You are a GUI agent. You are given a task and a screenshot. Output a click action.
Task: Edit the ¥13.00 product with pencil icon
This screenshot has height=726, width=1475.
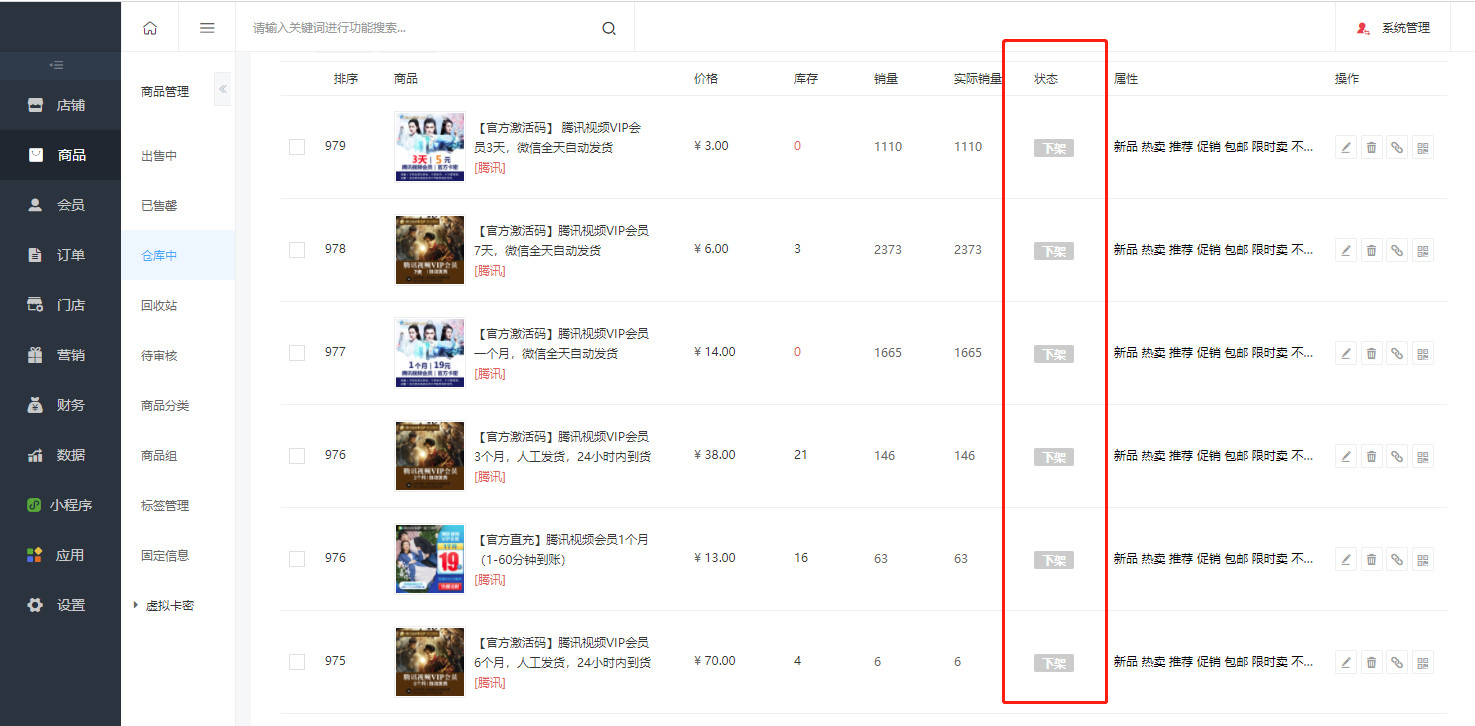click(1346, 560)
